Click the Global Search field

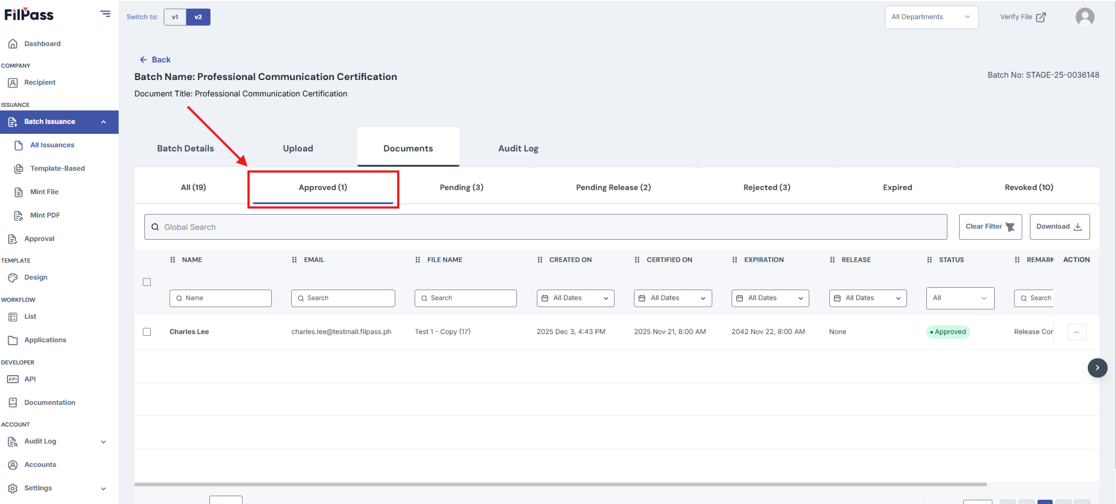pos(546,227)
